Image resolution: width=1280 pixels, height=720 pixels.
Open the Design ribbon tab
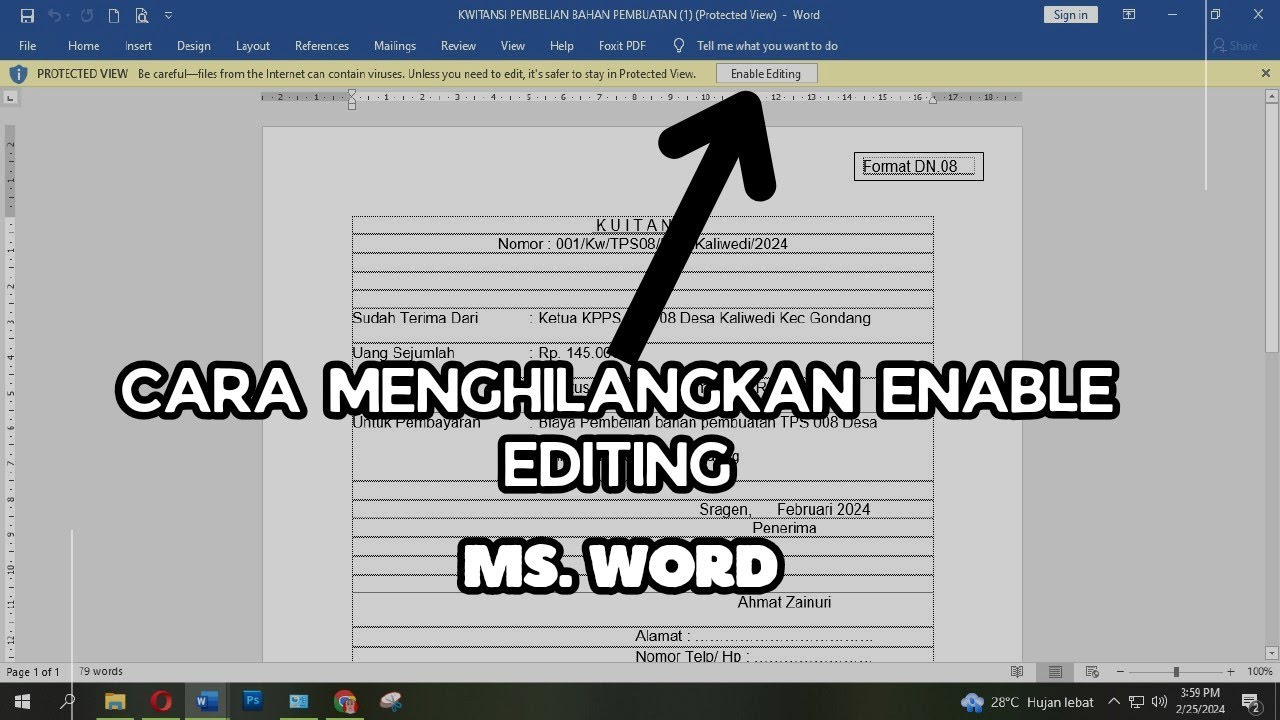click(193, 46)
